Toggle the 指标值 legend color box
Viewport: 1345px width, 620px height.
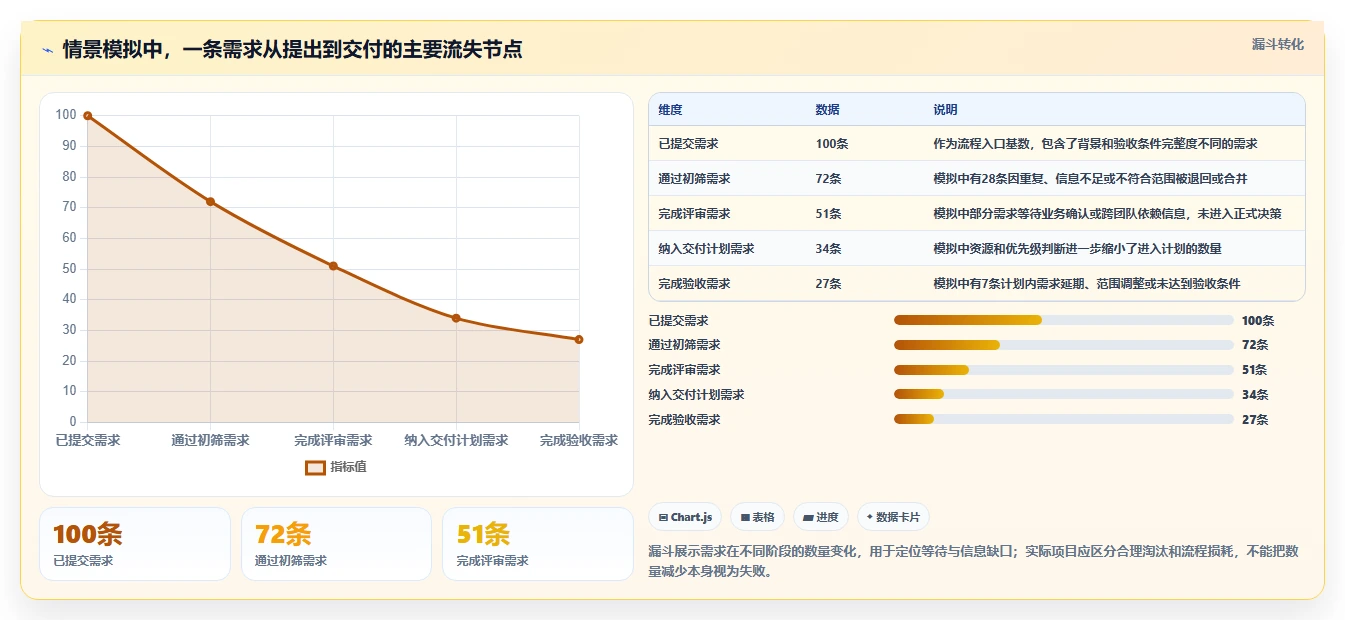315,467
